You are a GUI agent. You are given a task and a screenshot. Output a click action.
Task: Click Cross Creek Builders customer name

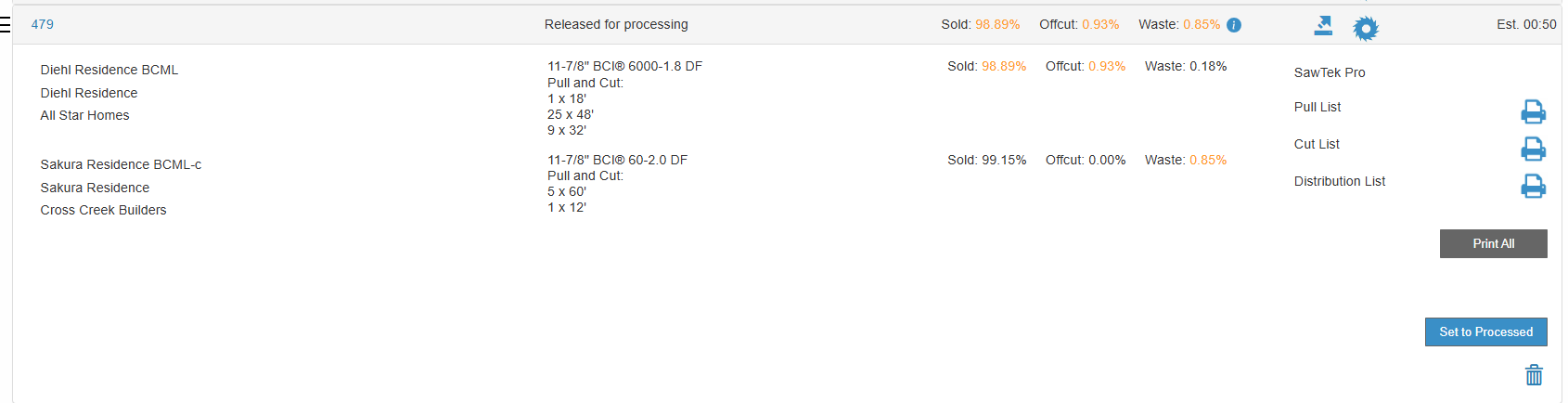(103, 210)
